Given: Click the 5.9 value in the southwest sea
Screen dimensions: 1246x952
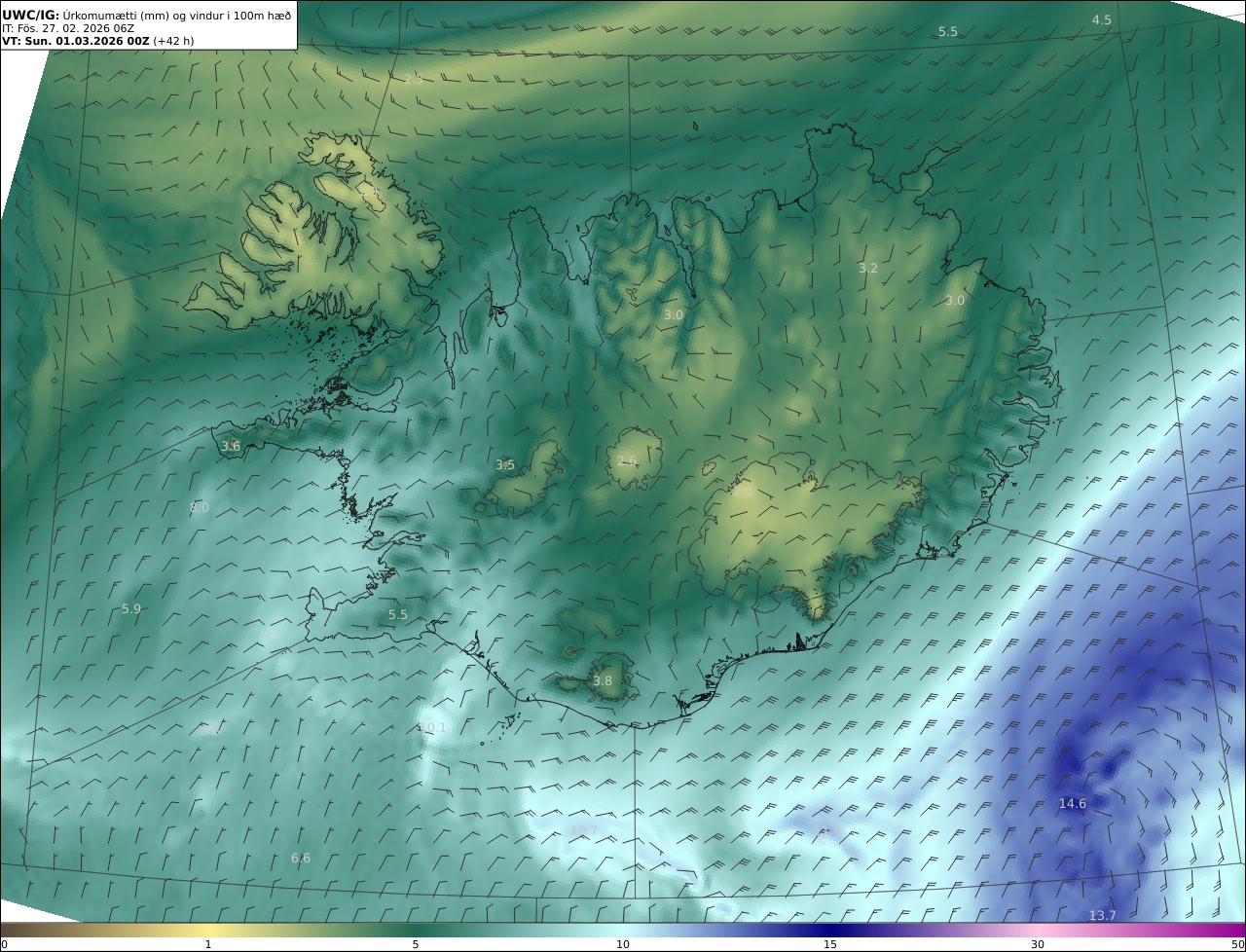Looking at the screenshot, I should (131, 608).
